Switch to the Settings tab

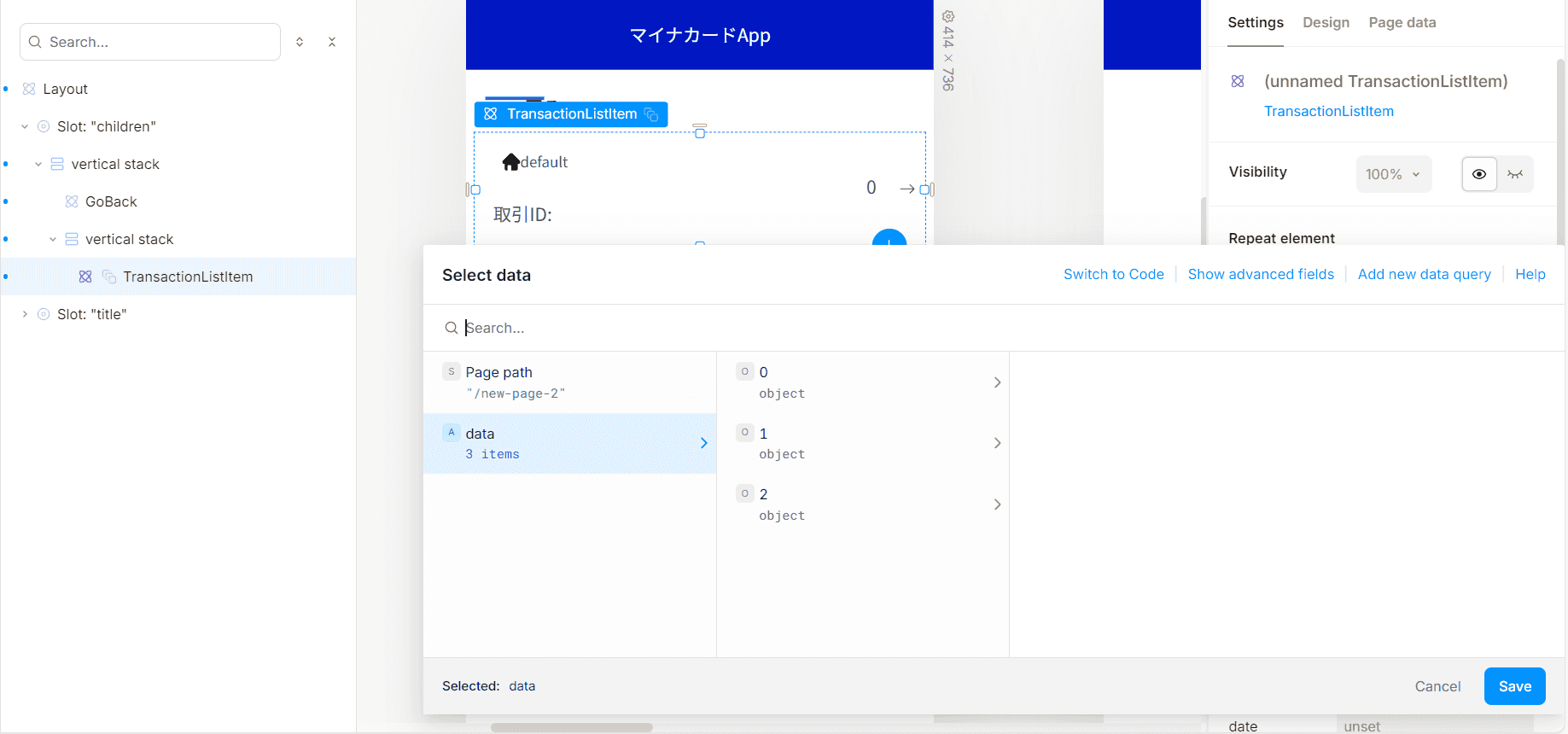coord(1256,23)
